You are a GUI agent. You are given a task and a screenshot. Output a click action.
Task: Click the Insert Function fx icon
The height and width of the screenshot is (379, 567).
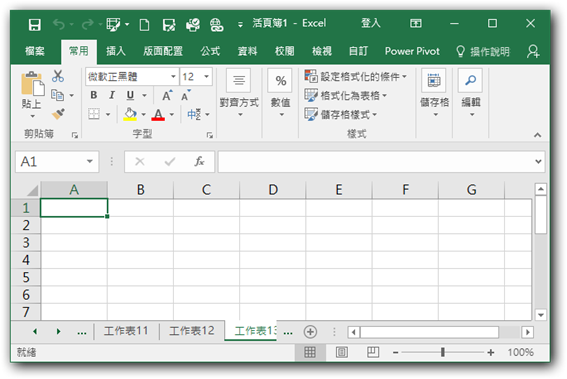tap(199, 161)
